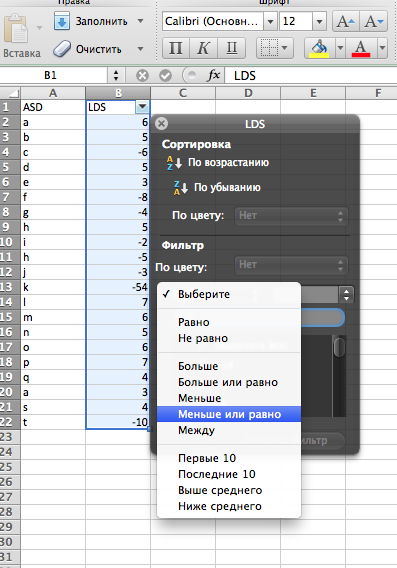Open font color dropdown arrow
Image resolution: width=397 pixels, height=568 pixels.
(382, 48)
